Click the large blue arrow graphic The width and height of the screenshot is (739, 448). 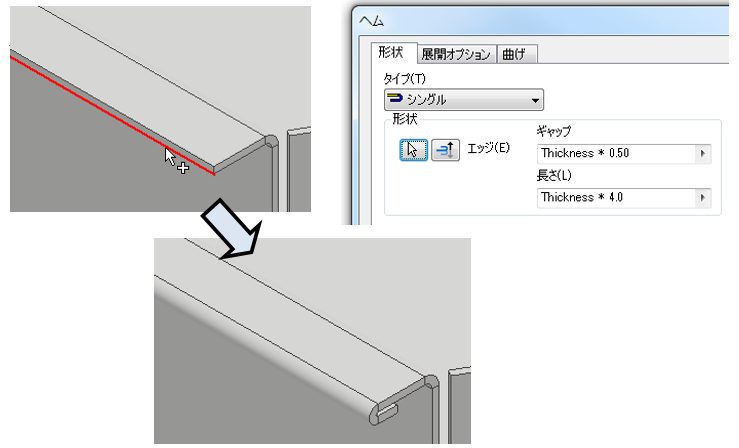click(232, 229)
